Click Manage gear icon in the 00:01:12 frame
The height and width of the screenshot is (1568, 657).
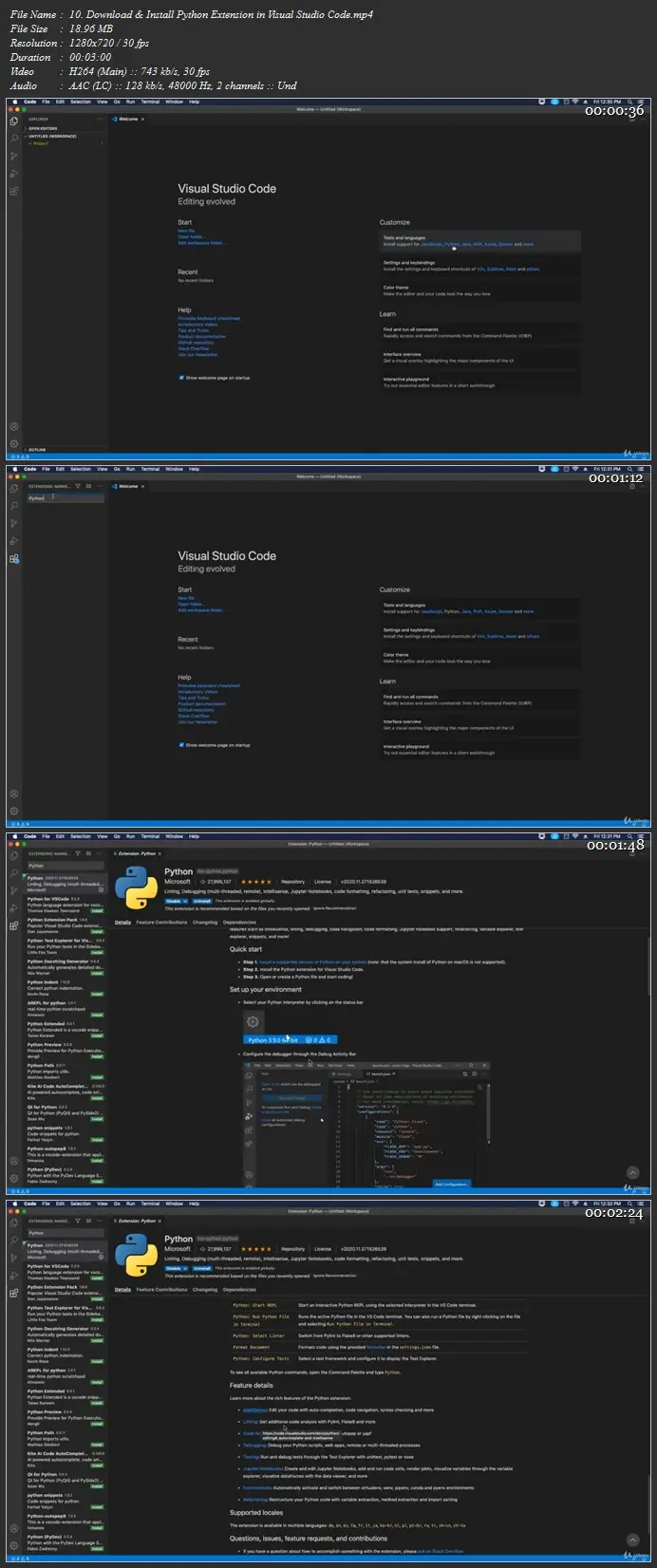(13, 811)
